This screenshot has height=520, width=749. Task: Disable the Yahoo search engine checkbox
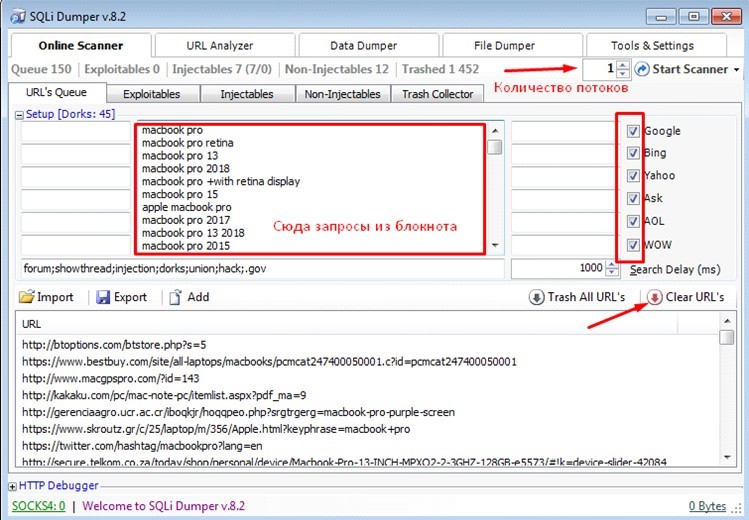pos(632,176)
